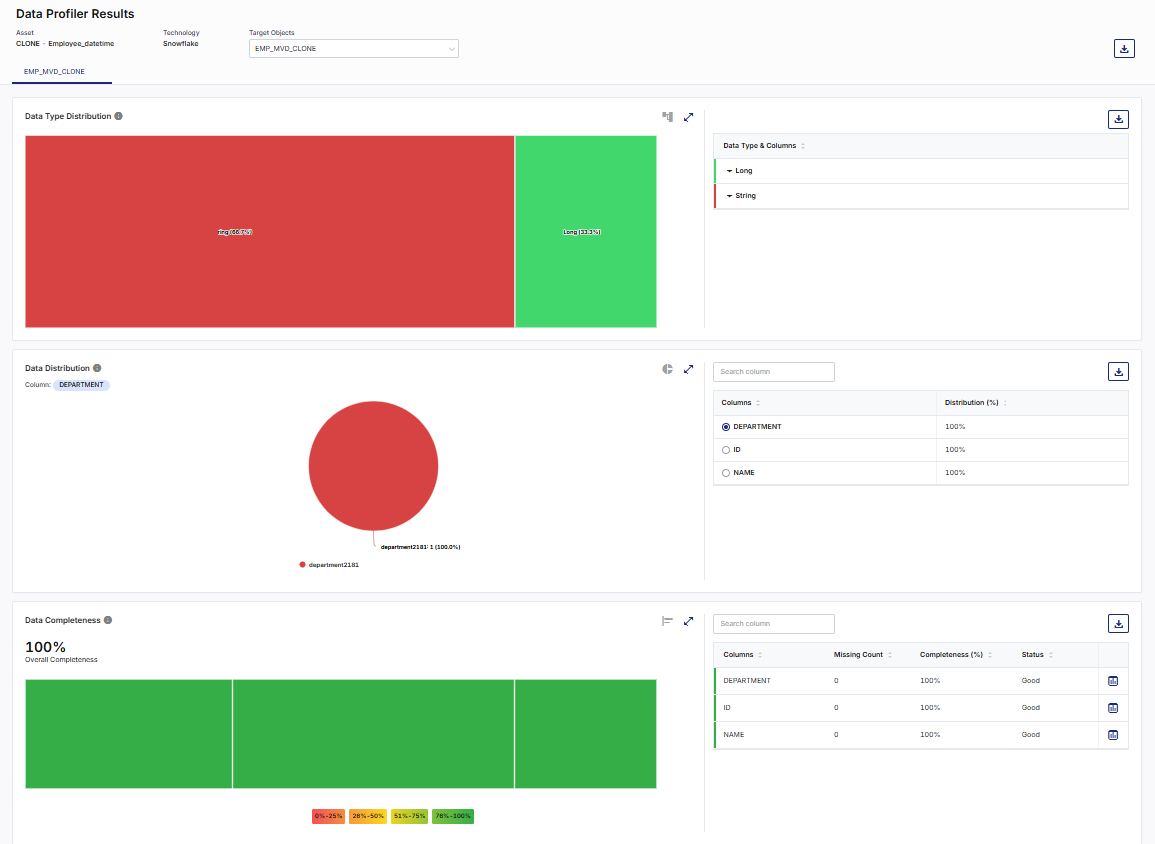Click the rightmost green completeness bar segment
Screen dimensions: 1155x844
[586, 734]
